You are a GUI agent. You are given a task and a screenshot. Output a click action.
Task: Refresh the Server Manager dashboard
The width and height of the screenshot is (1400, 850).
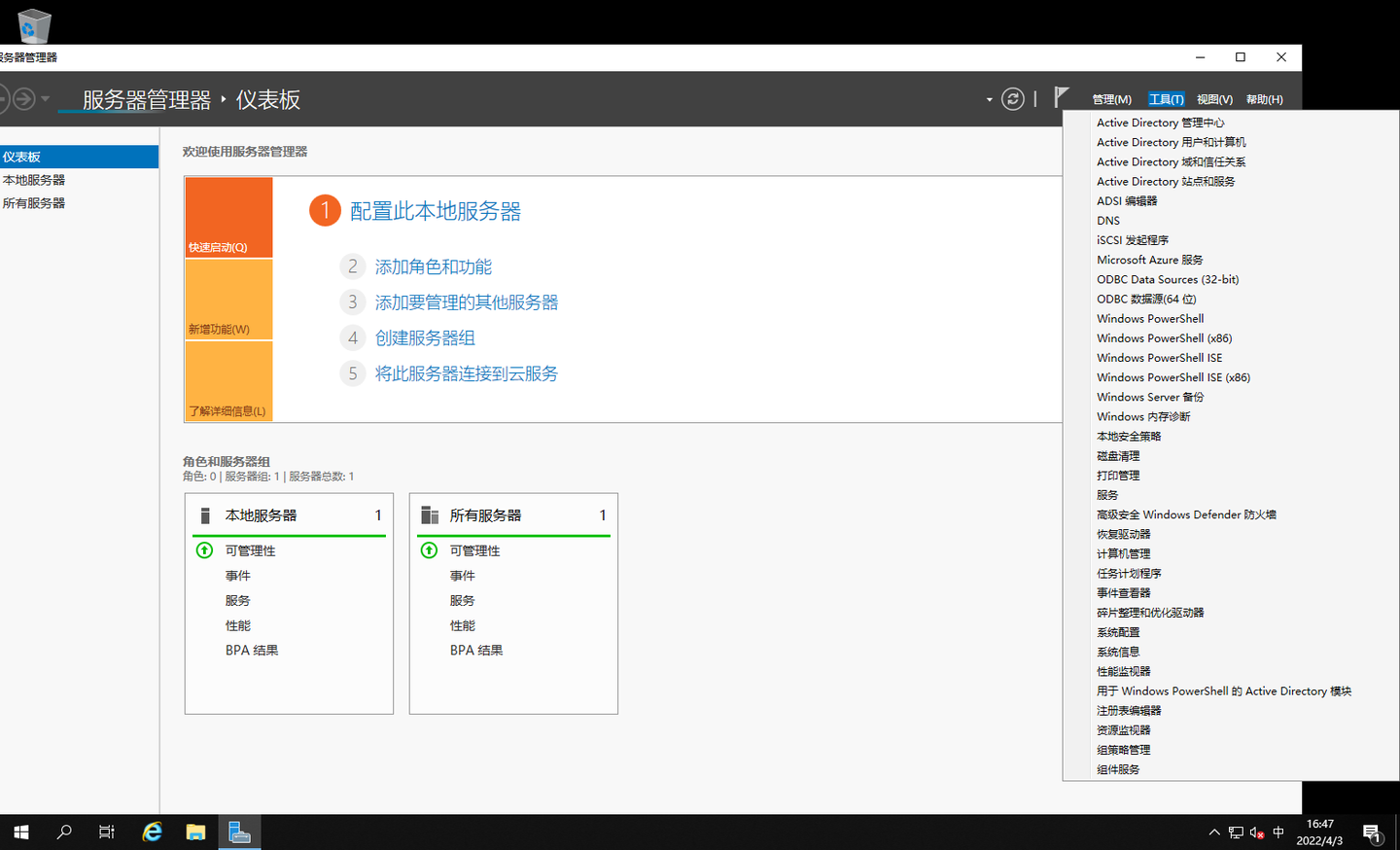coord(1012,99)
